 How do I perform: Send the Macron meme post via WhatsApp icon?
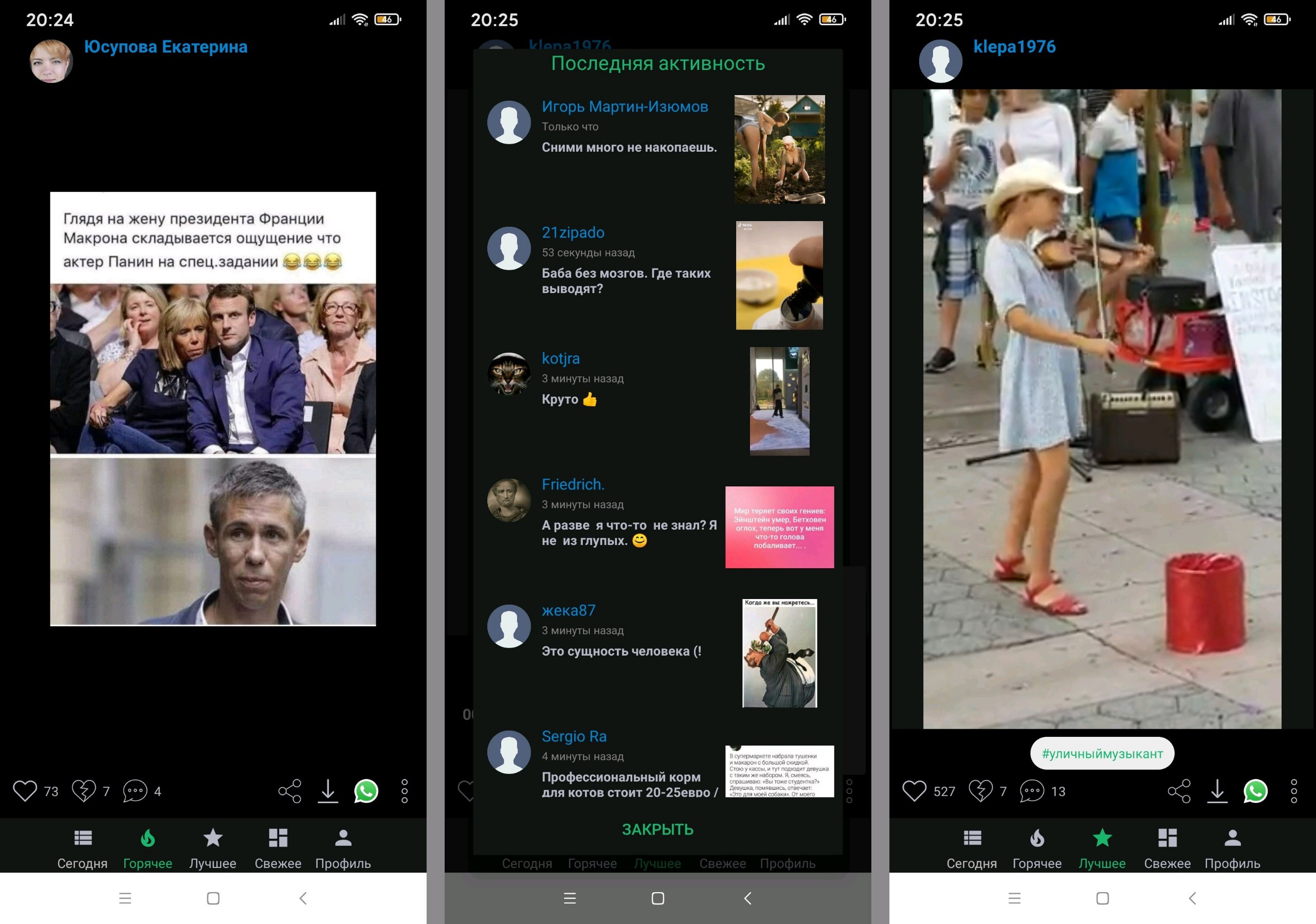(366, 791)
